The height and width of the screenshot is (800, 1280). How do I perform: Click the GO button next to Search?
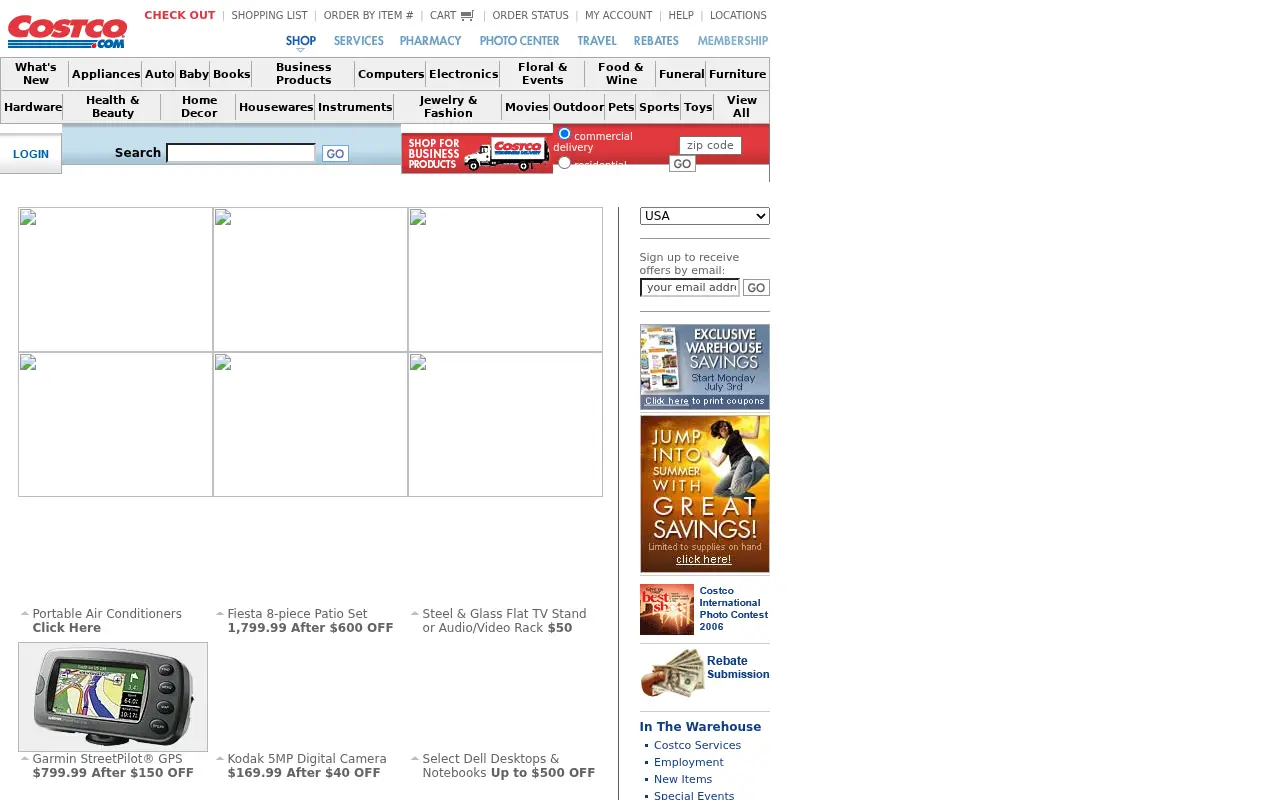tap(335, 154)
